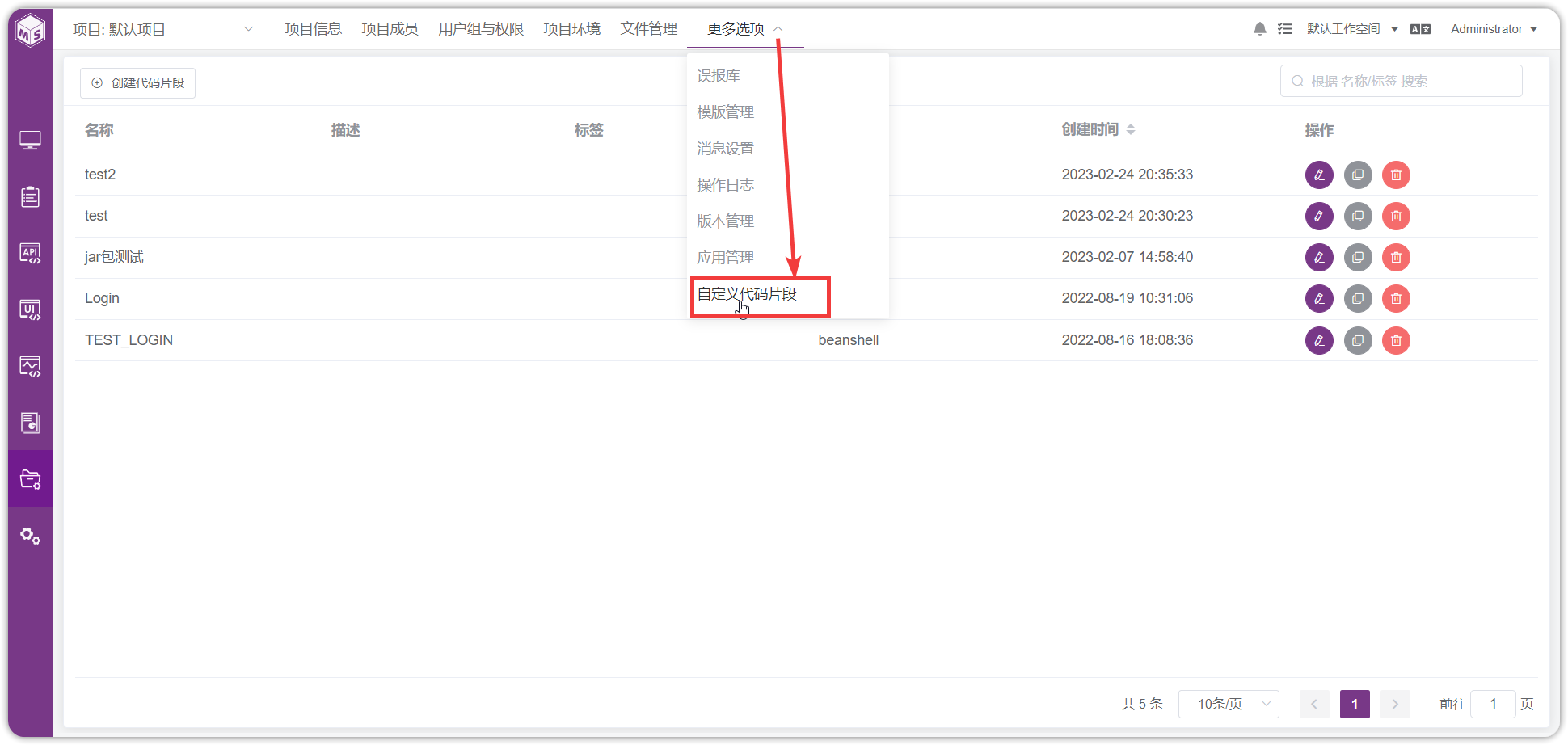Click the notification bell icon

click(x=1260, y=29)
